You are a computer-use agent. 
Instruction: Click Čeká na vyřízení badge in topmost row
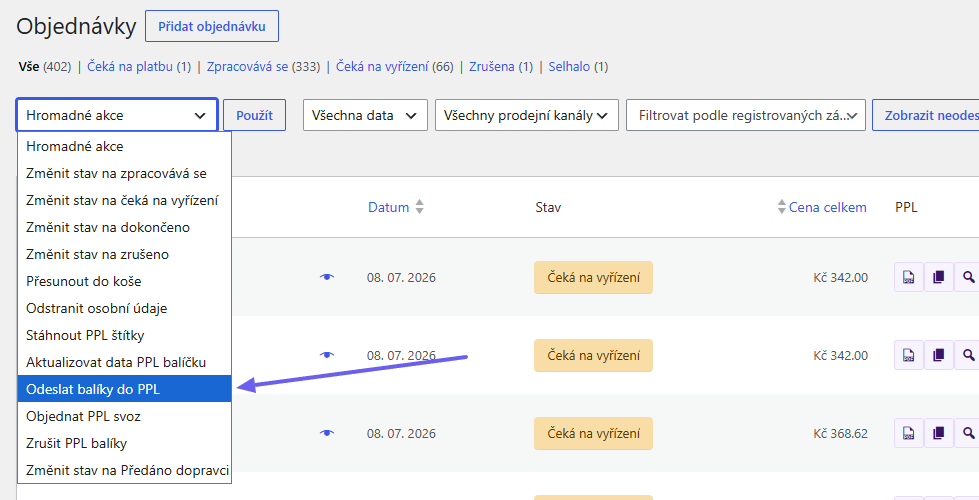(x=593, y=277)
